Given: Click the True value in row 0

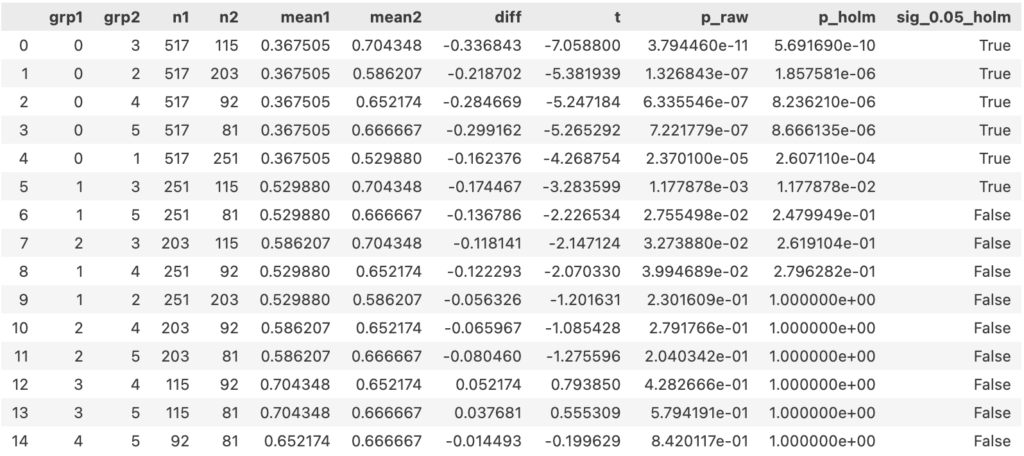Looking at the screenshot, I should pyautogui.click(x=995, y=45).
